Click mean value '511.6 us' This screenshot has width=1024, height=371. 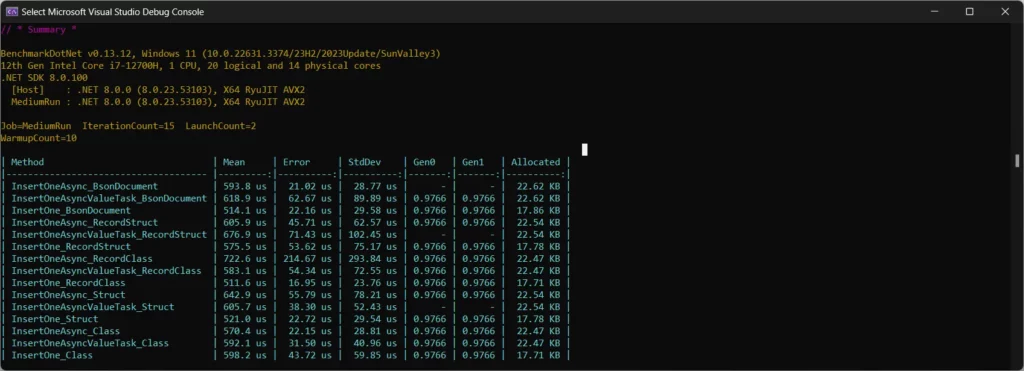pyautogui.click(x=245, y=283)
